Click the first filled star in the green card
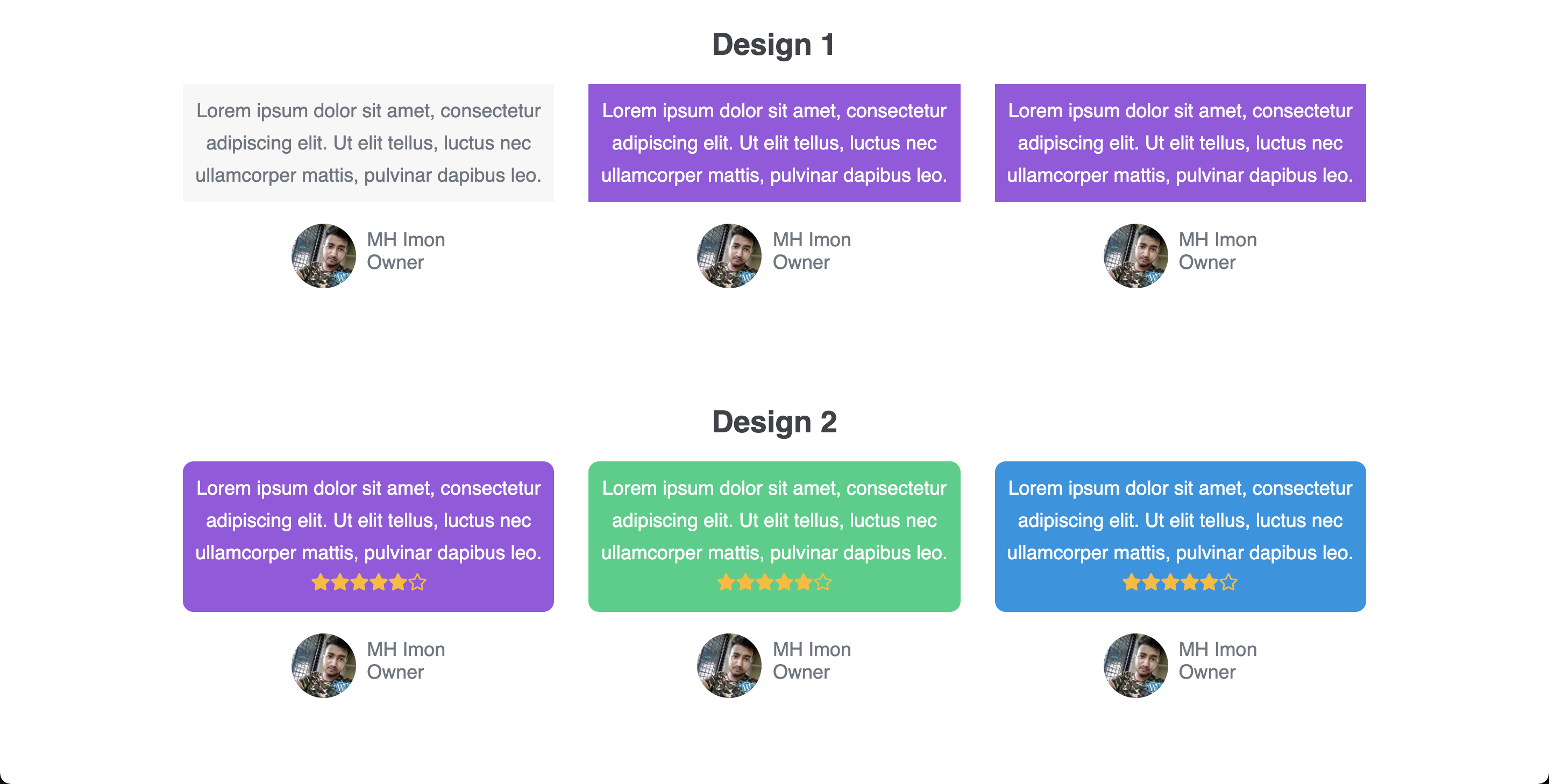Image resolution: width=1549 pixels, height=784 pixels. point(727,582)
